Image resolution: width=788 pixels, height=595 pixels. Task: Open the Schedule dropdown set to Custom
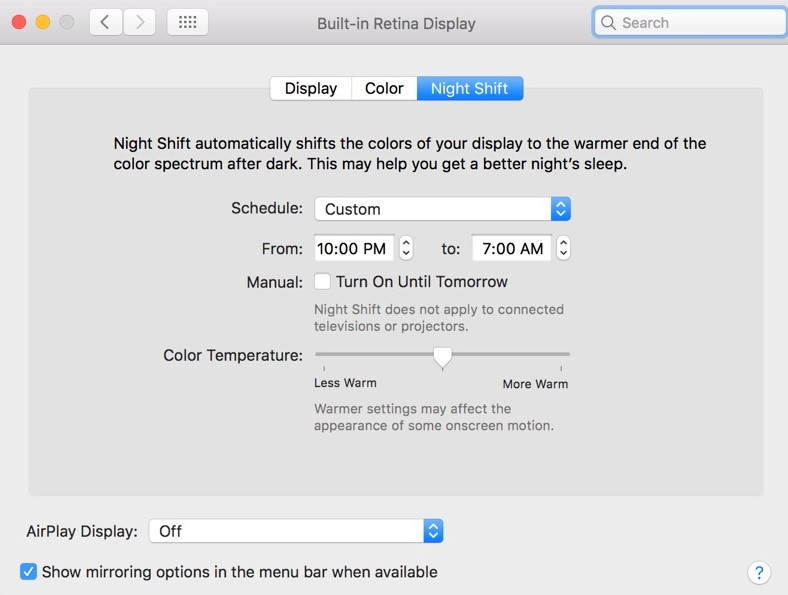coord(442,209)
